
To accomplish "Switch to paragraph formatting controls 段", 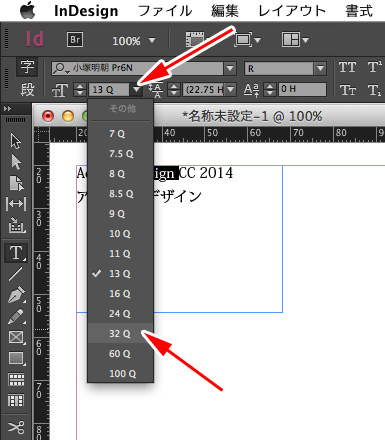I will [27, 89].
